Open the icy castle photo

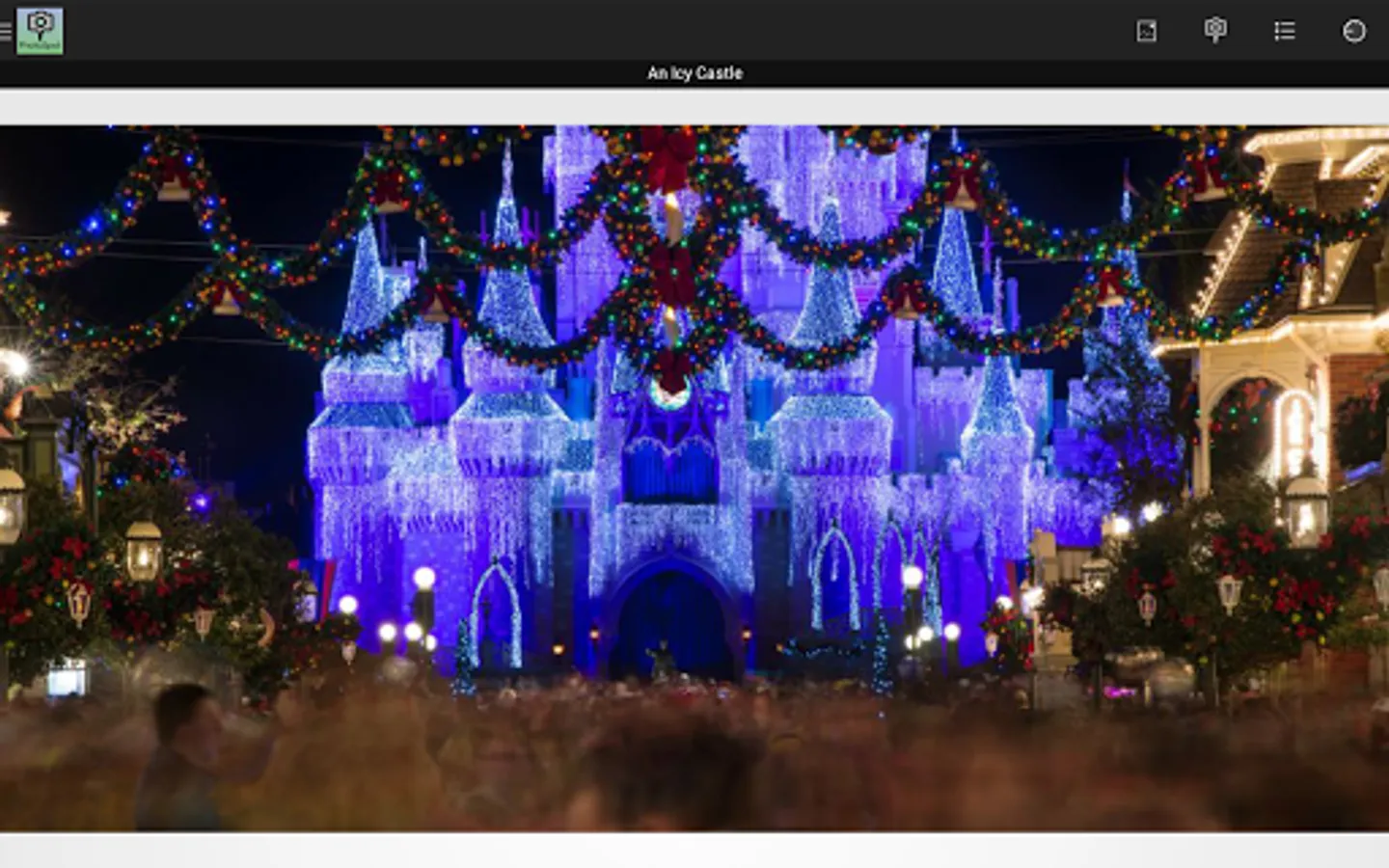coord(694,478)
